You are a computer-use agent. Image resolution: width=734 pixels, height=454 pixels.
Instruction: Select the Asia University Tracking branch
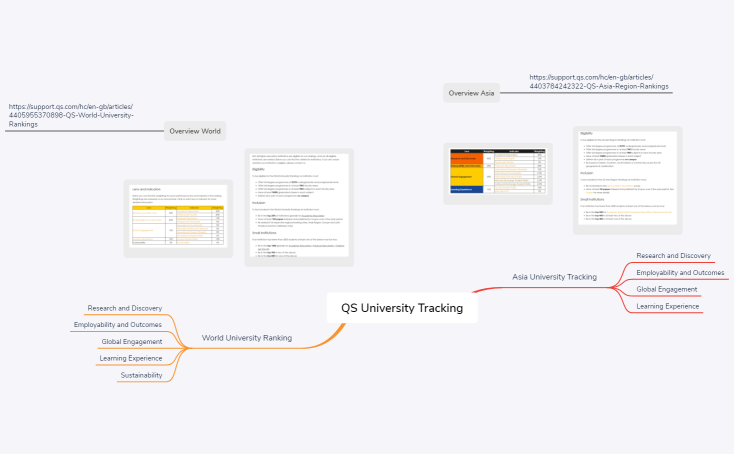554,276
